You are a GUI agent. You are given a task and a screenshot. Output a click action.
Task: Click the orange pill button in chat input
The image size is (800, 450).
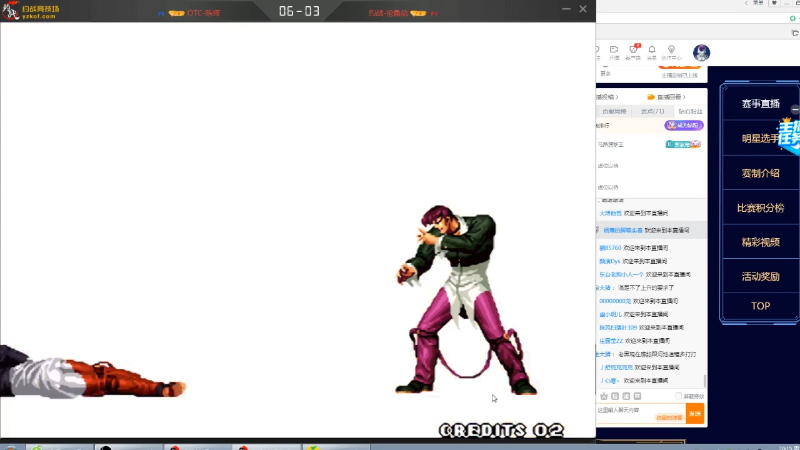[x=669, y=417]
